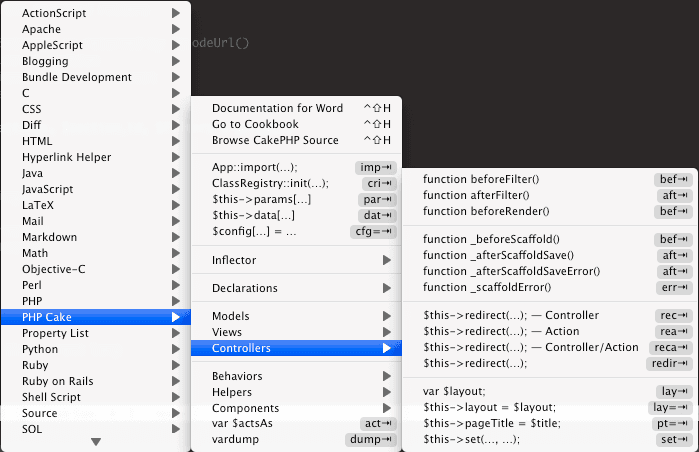This screenshot has width=699, height=452.
Task: Insert redirect snippet for Action only
Action: pyautogui.click(x=550, y=332)
